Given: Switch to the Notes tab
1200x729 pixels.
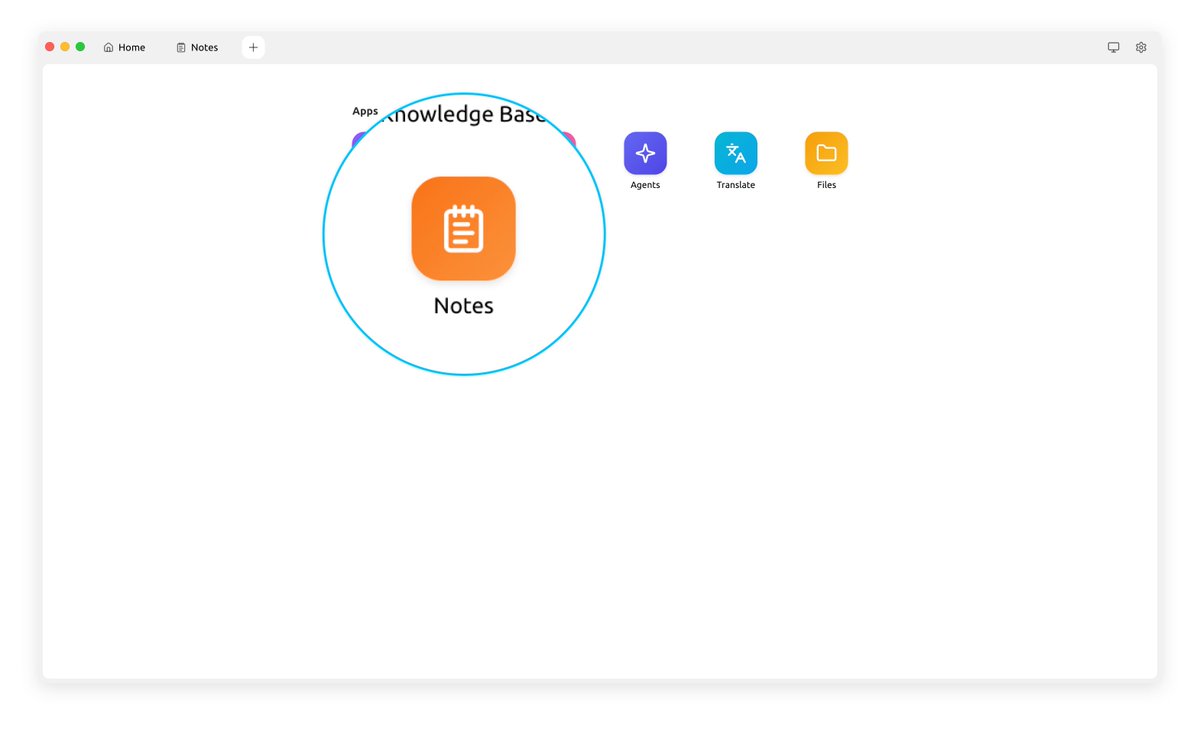Looking at the screenshot, I should coord(197,47).
